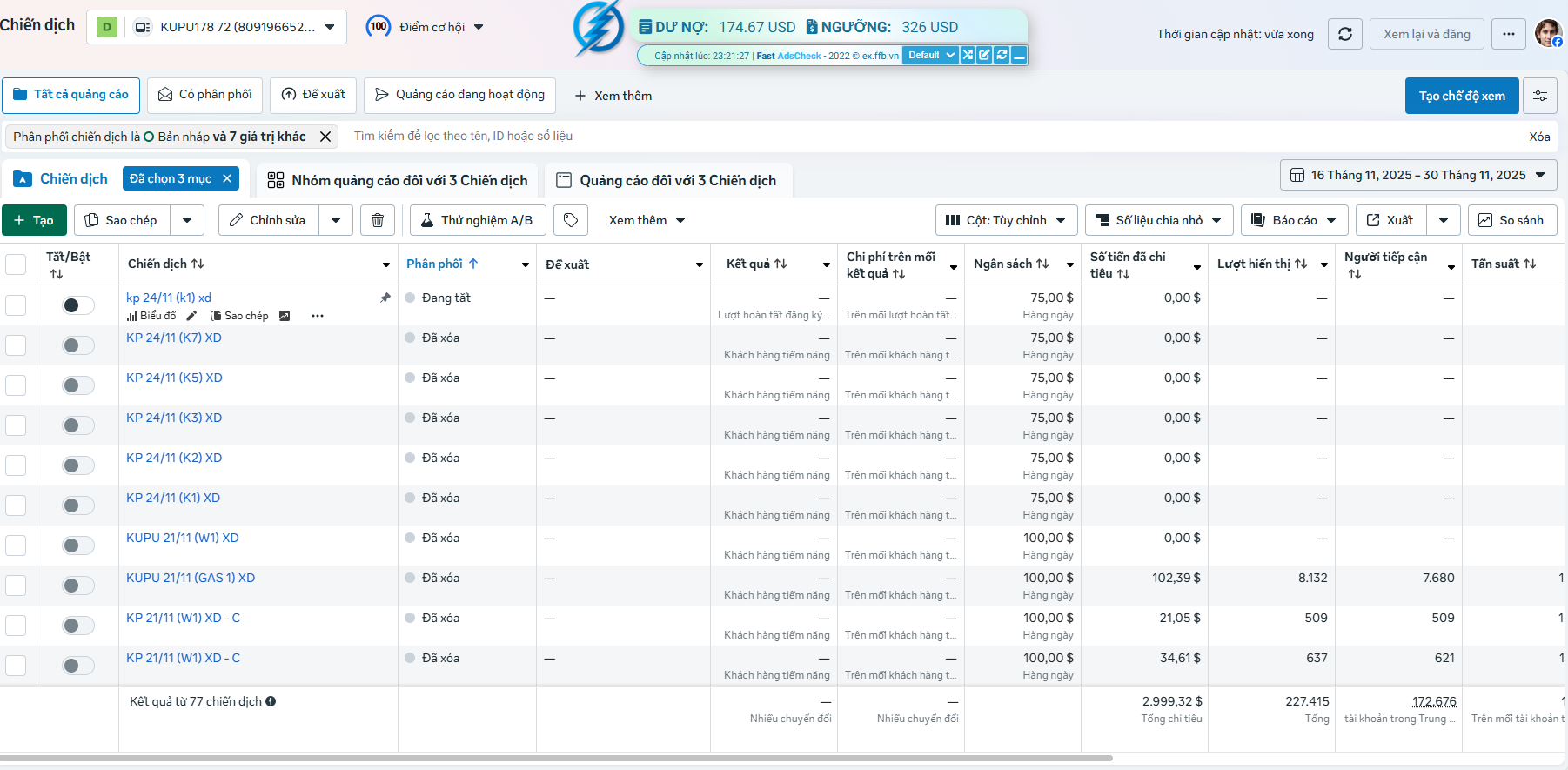Sort by the Lượt hiển thị column arrows
Viewport: 1568px width, 770px height.
coord(1301,264)
